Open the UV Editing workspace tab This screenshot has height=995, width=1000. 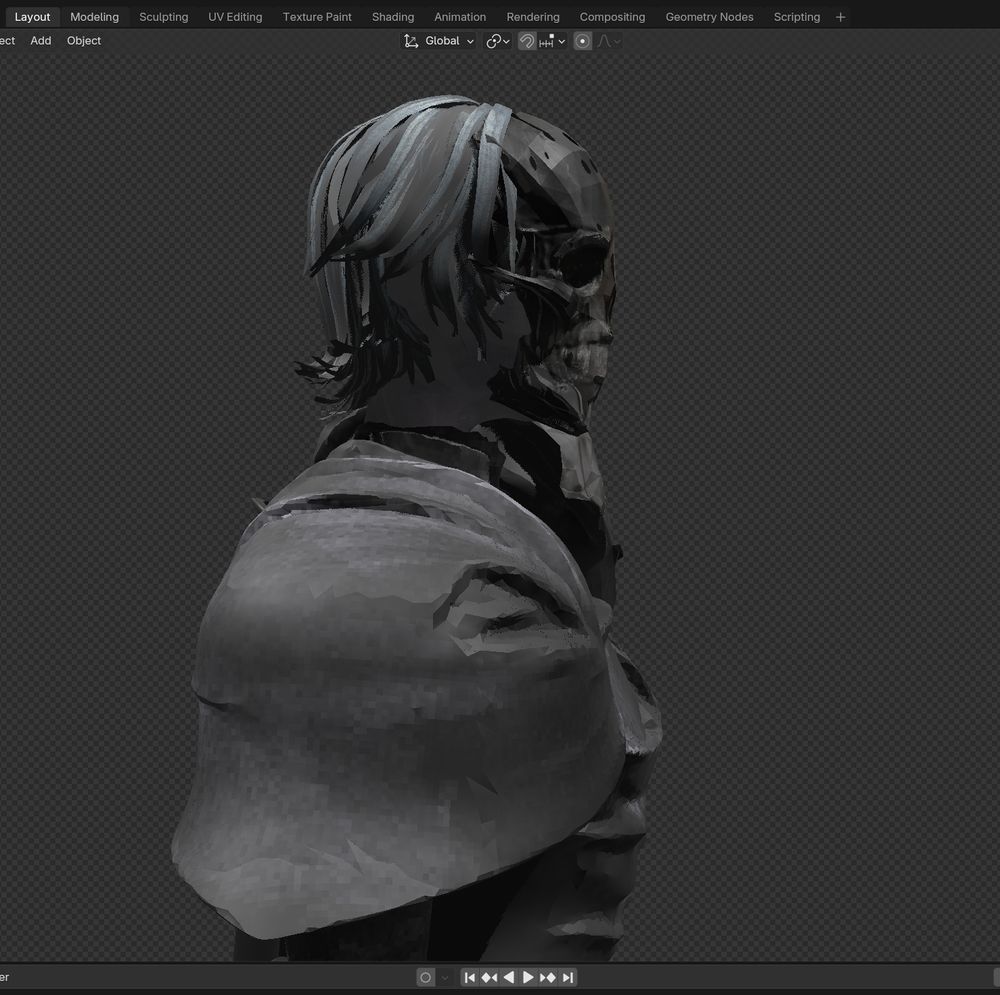click(235, 17)
